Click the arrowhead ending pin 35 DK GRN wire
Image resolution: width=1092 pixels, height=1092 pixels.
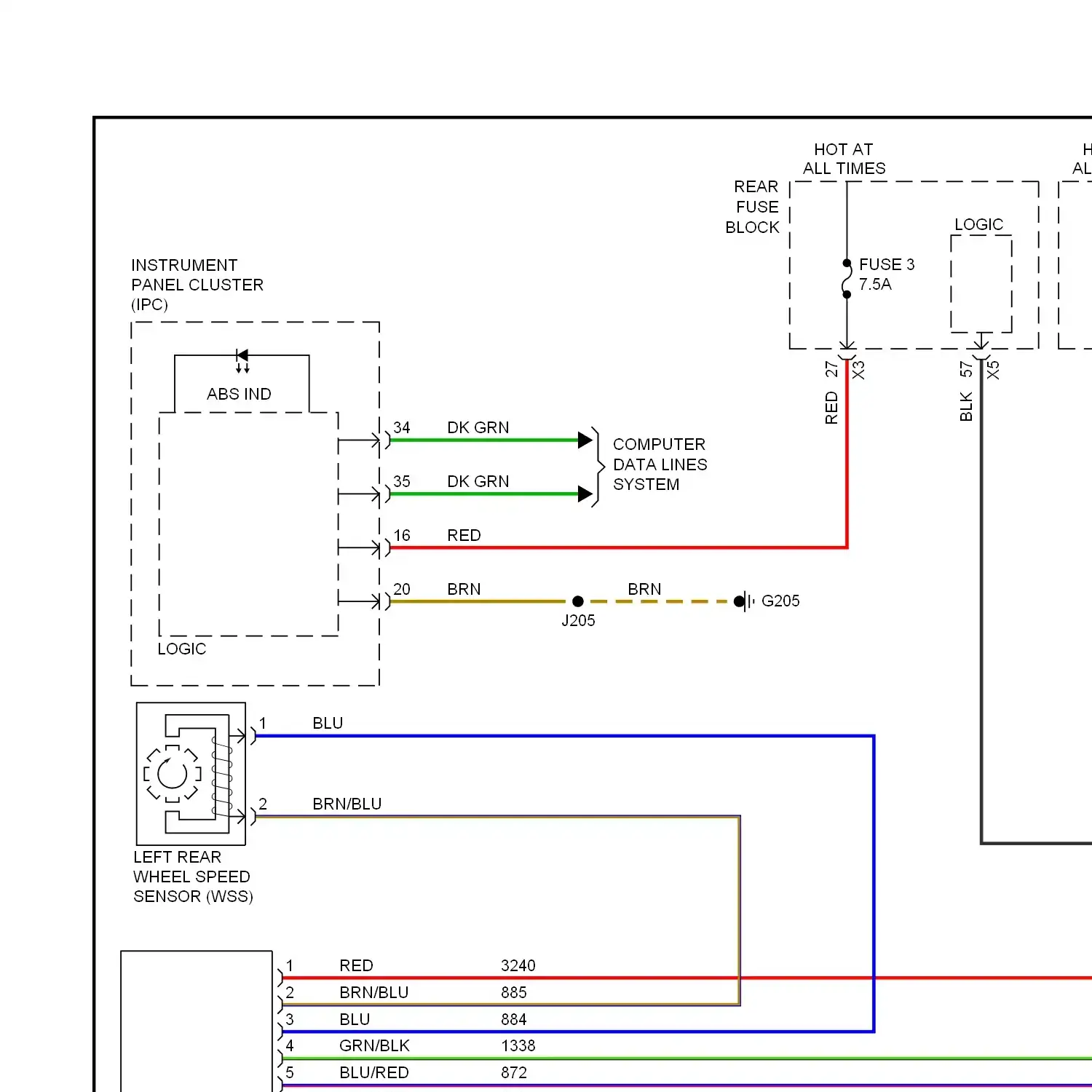585,494
